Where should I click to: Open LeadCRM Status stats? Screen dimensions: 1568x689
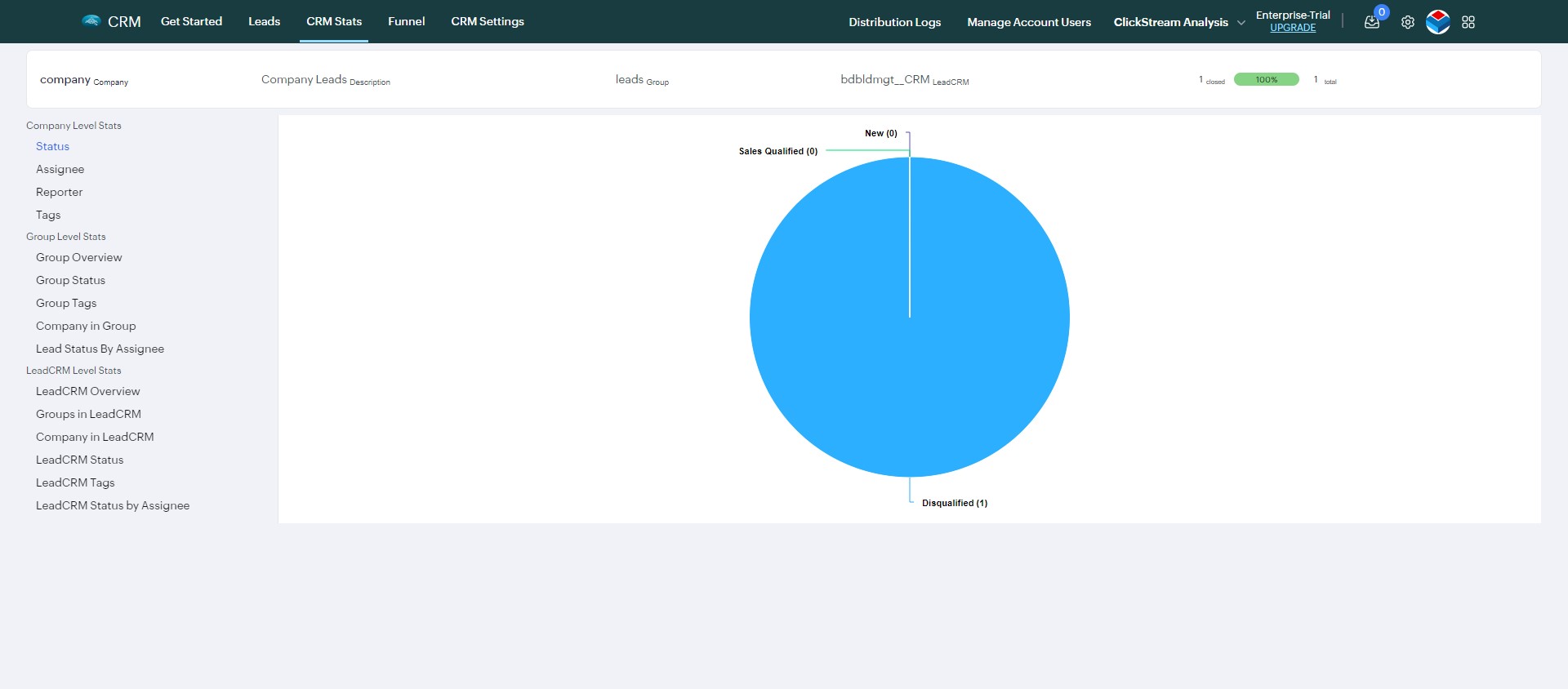click(x=79, y=460)
